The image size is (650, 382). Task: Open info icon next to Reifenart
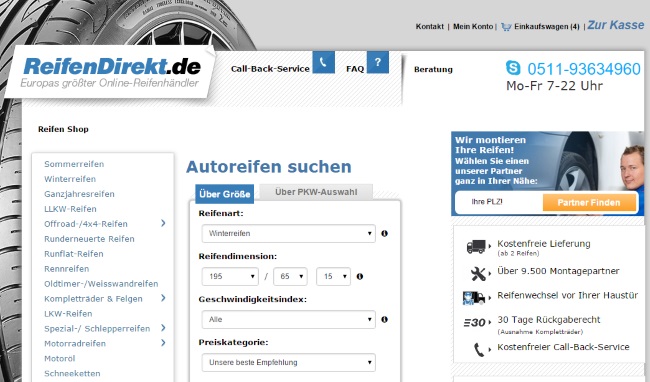(384, 233)
